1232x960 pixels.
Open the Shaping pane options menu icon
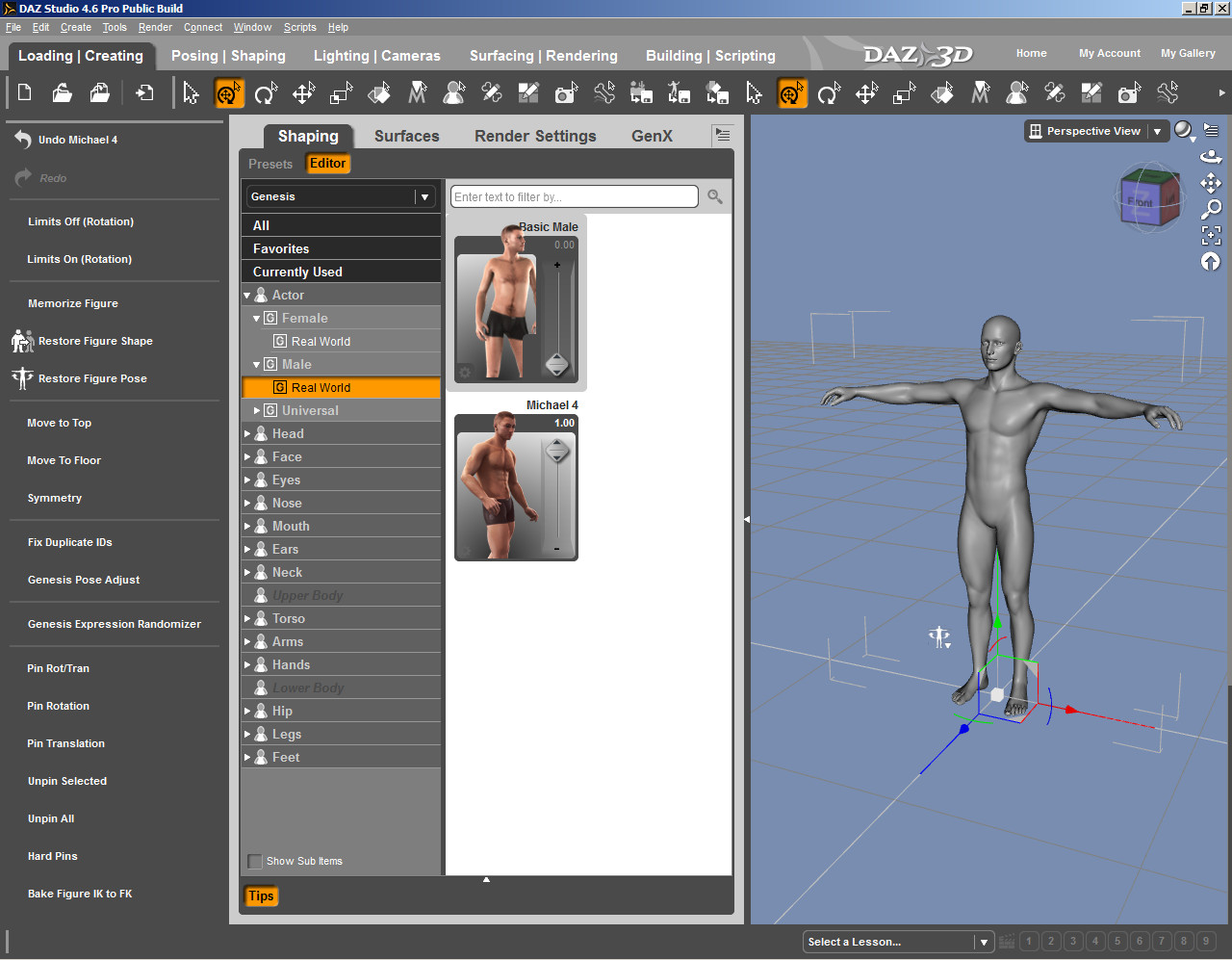(x=722, y=135)
